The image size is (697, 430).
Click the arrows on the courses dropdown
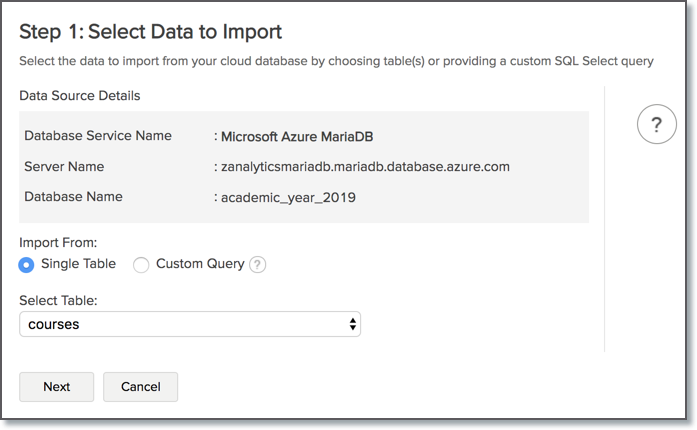coord(352,324)
